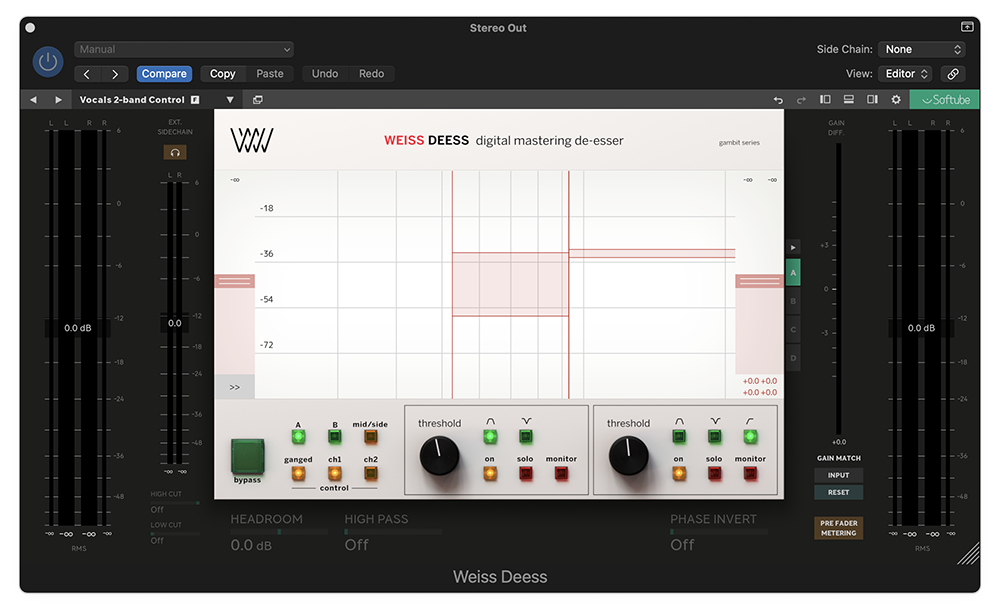Expand the A/B/C/D snapshot arrow

(x=793, y=247)
